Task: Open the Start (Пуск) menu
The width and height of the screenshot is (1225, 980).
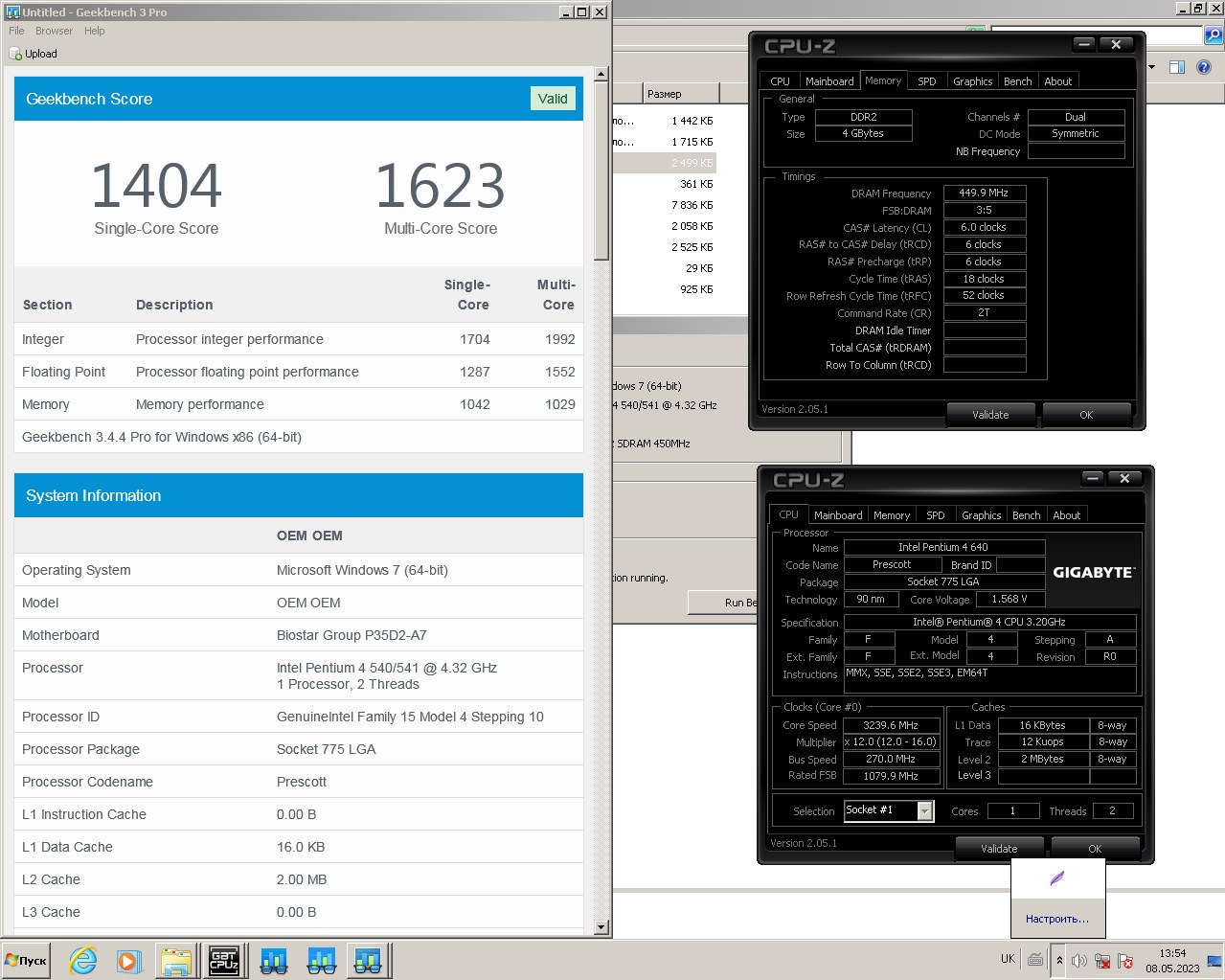Action: (26, 960)
